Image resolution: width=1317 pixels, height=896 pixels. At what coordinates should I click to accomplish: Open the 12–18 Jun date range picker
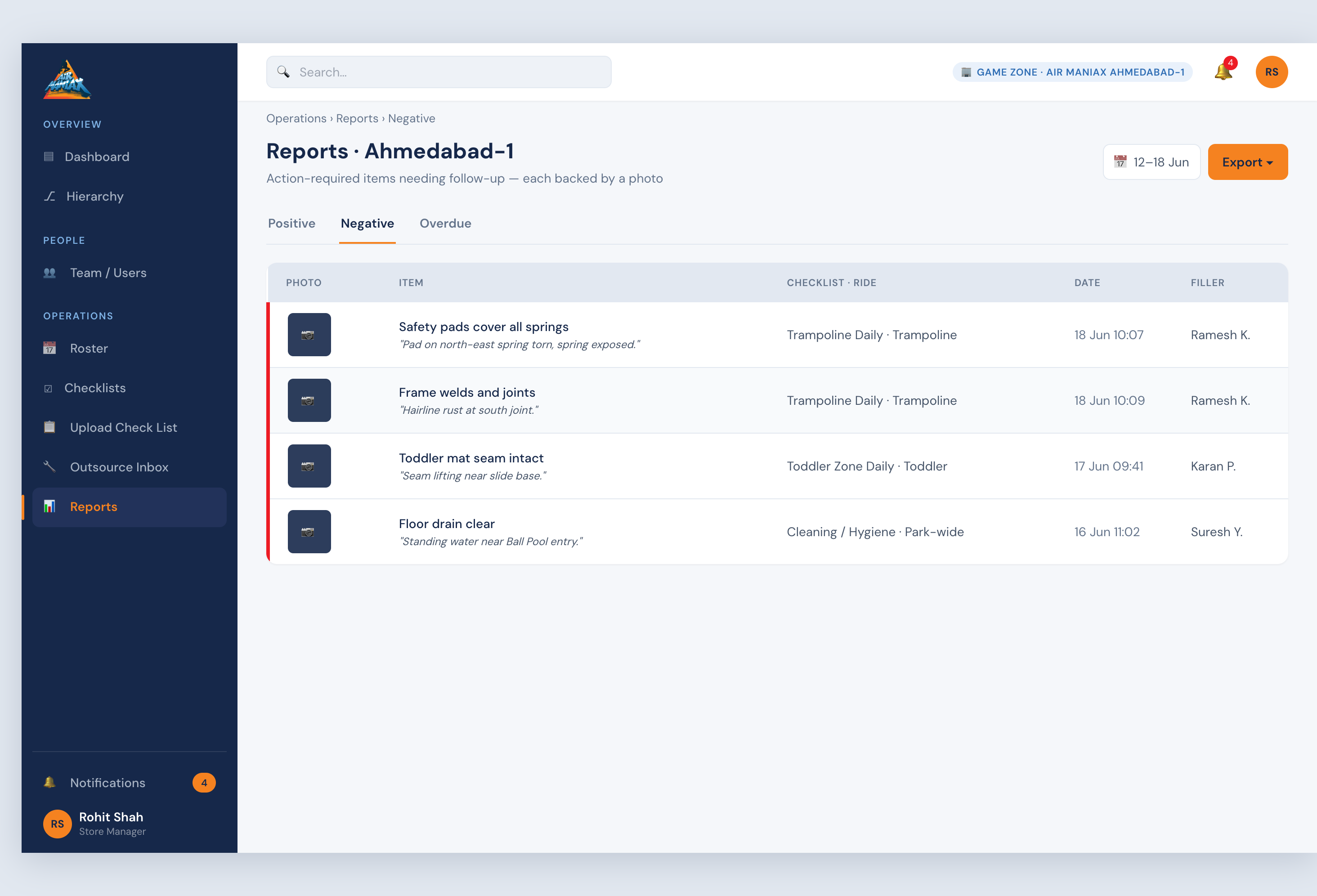tap(1151, 162)
